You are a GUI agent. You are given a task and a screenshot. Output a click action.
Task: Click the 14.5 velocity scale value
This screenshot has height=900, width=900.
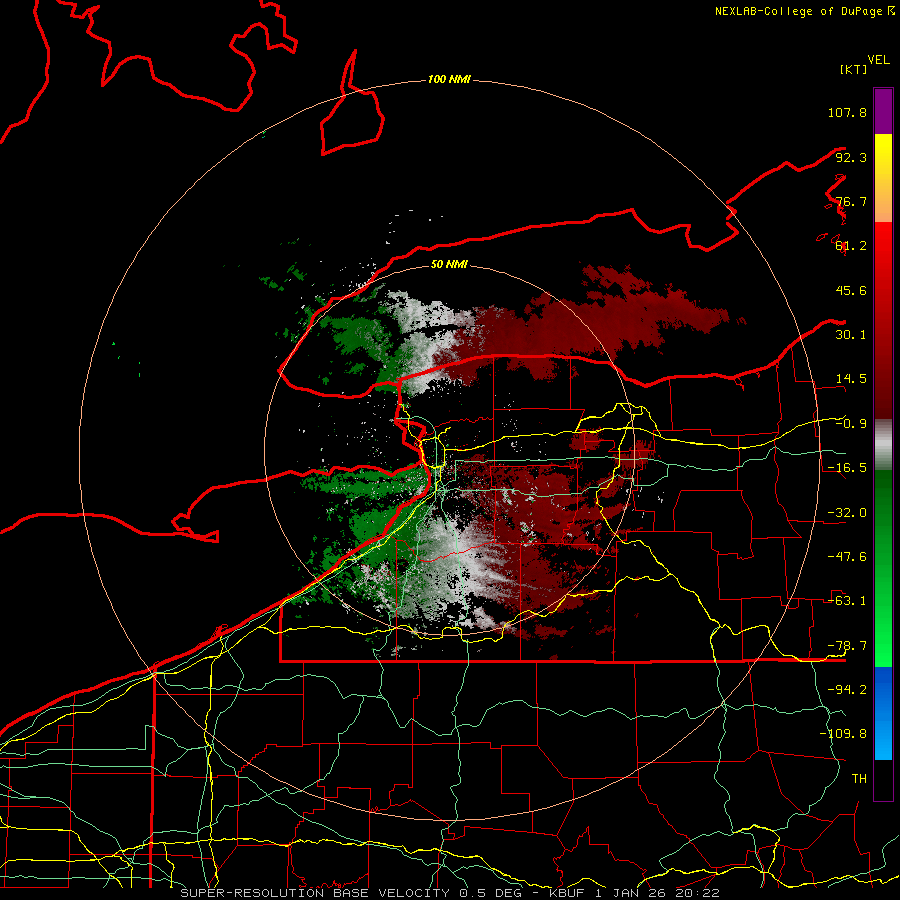851,379
